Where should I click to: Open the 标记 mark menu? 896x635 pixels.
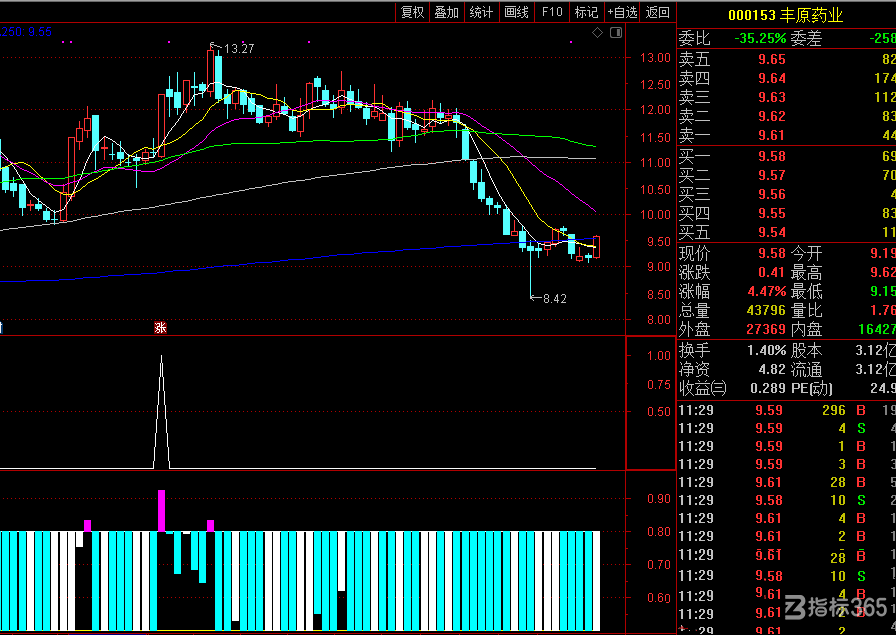586,12
